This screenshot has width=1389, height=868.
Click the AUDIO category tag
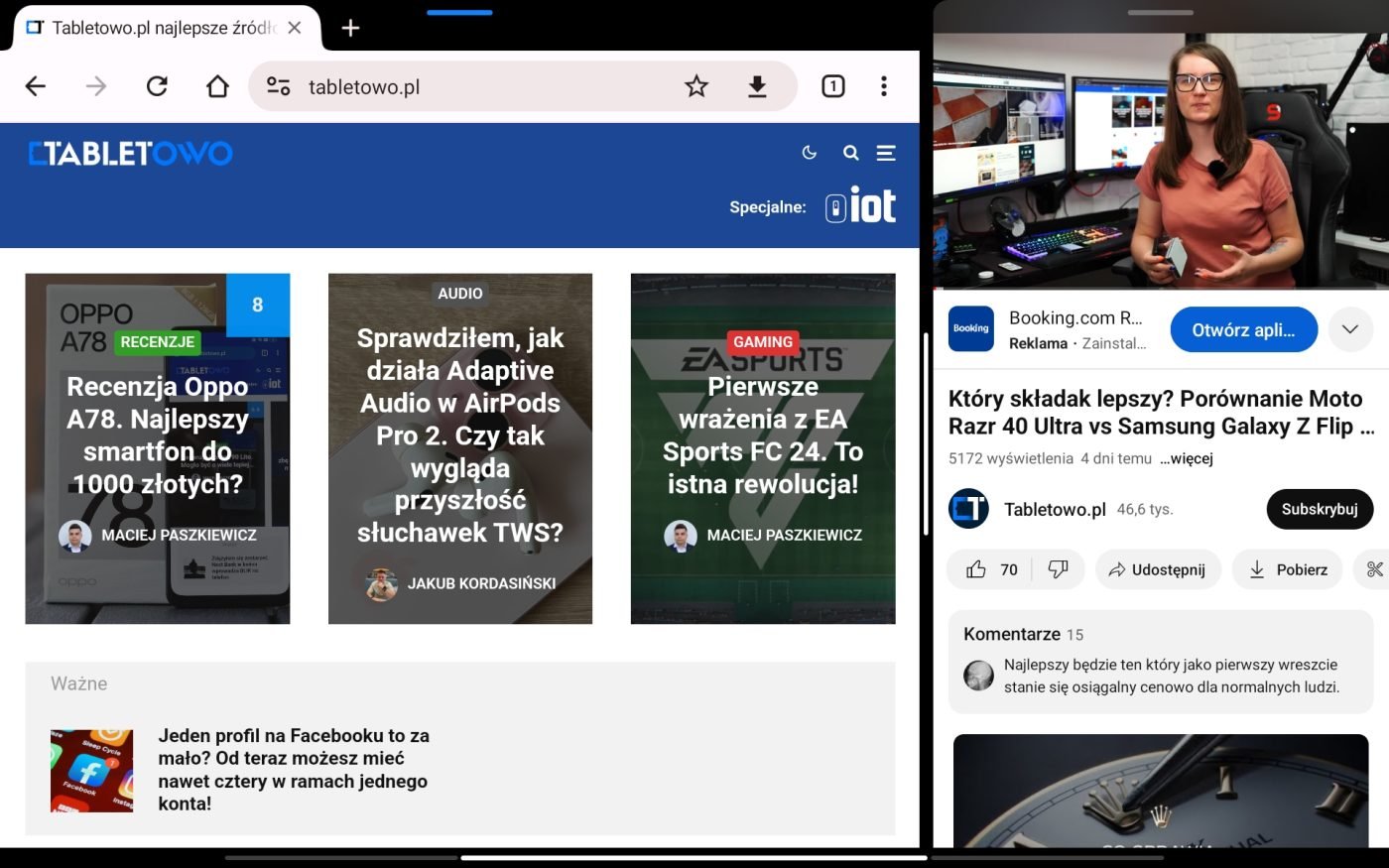460,294
